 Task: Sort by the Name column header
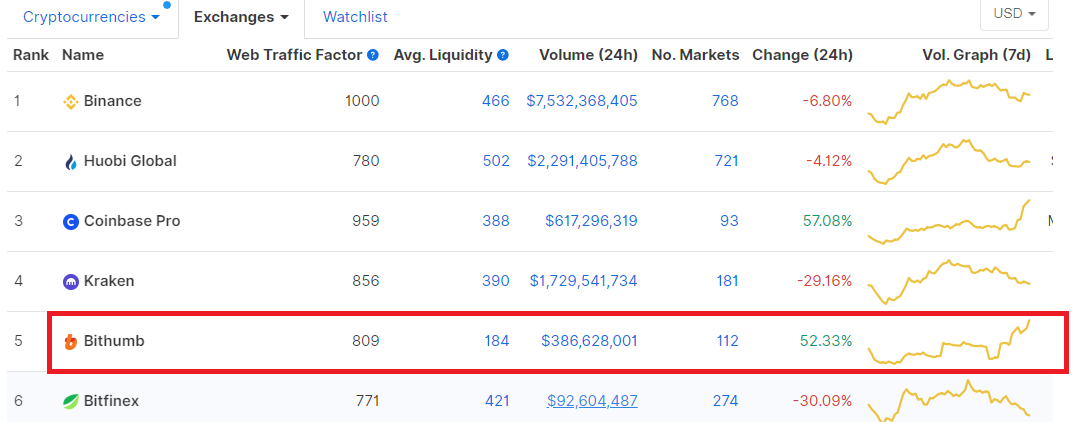click(83, 54)
